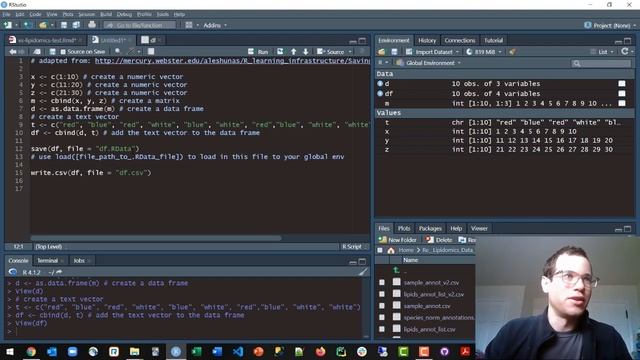
Task: Save current document with toolbar disk icon
Action: coord(64,25)
